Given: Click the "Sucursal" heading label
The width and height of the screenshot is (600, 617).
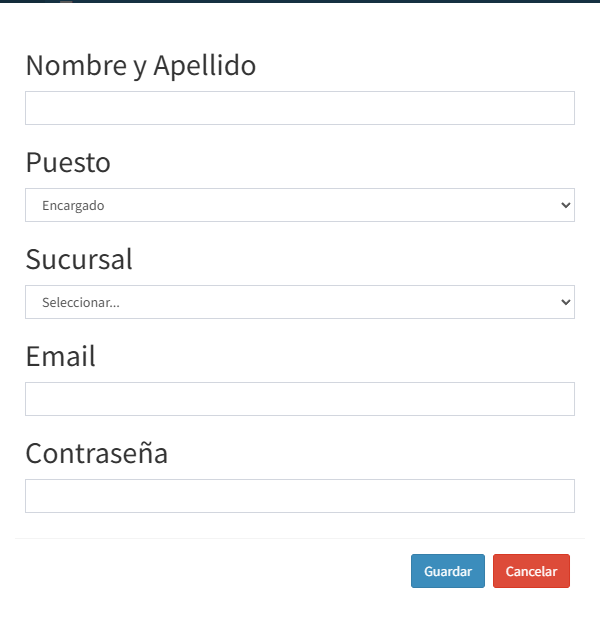Looking at the screenshot, I should coord(79,259).
